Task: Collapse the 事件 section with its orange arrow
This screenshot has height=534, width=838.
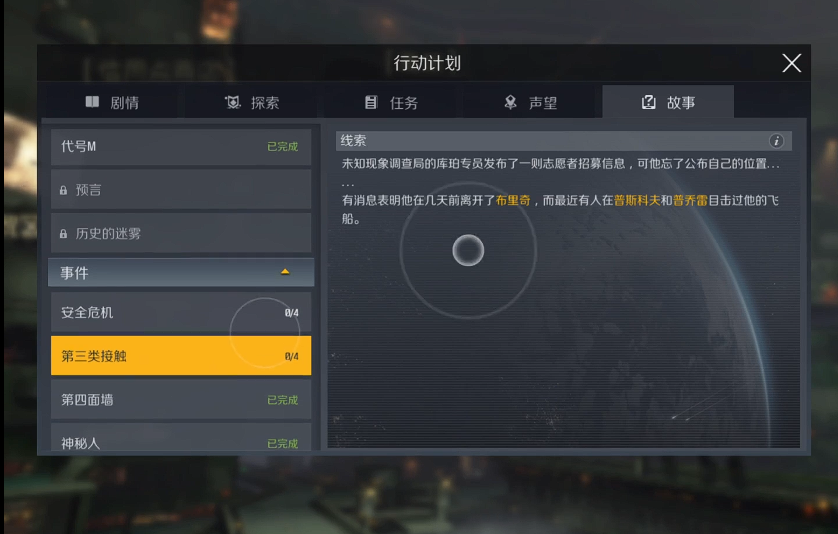Action: (285, 272)
